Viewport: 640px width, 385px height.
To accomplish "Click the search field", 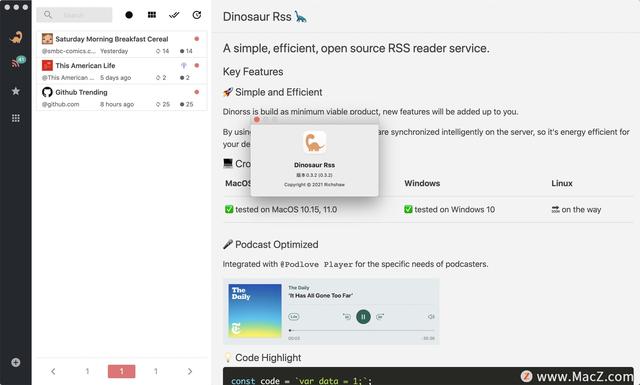I will coord(74,15).
